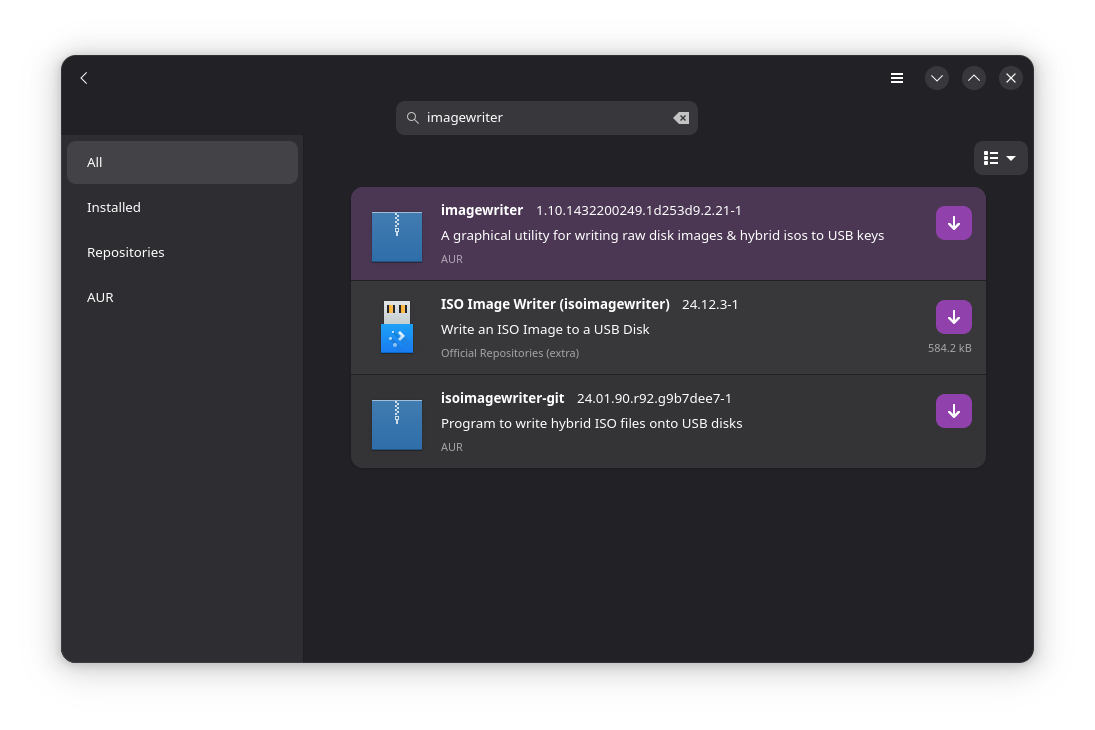Click the AUR label under isoimagewriter-git
1095x730 pixels.
click(x=452, y=447)
